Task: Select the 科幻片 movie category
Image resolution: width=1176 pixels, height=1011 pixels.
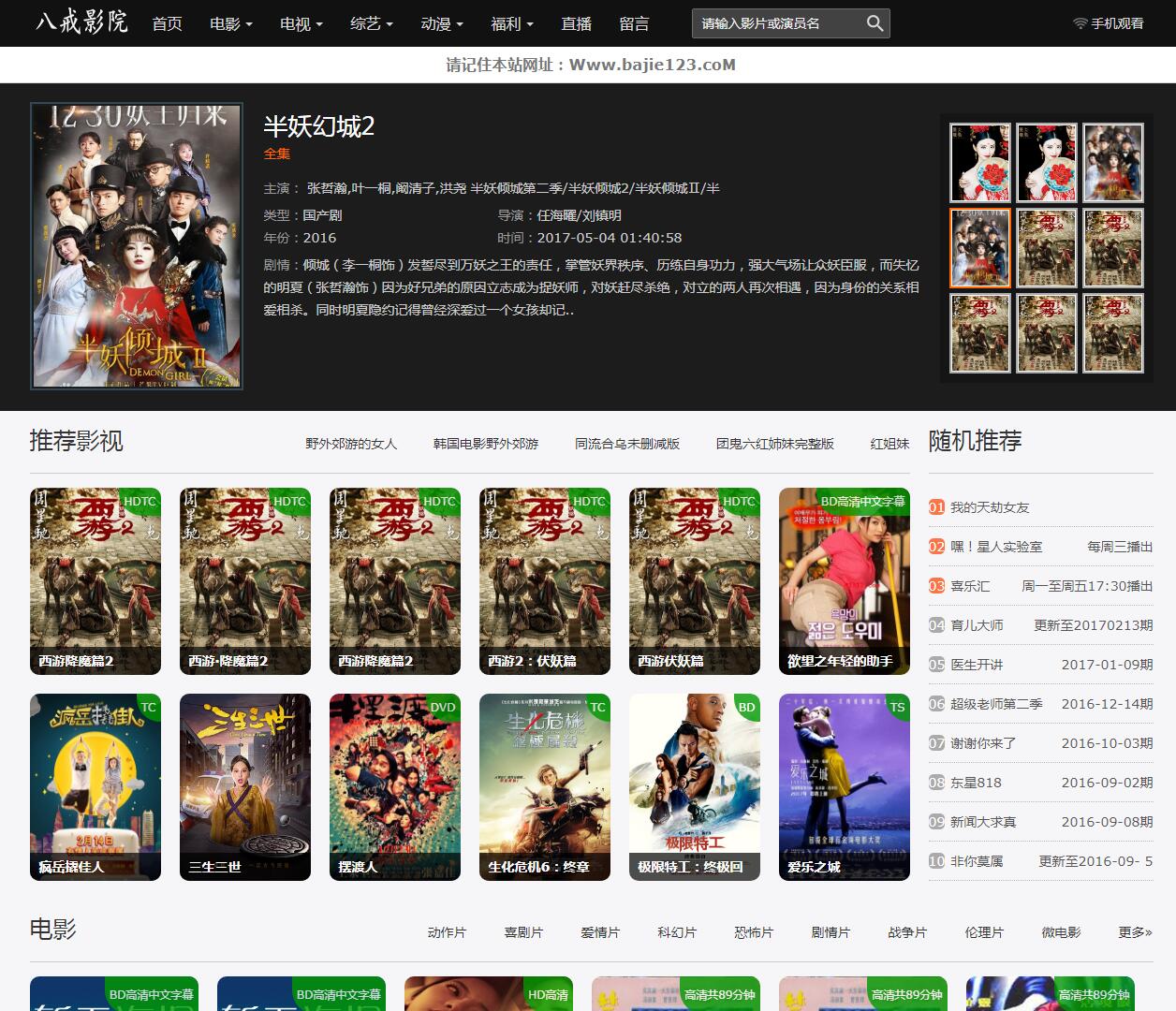Action: [677, 932]
